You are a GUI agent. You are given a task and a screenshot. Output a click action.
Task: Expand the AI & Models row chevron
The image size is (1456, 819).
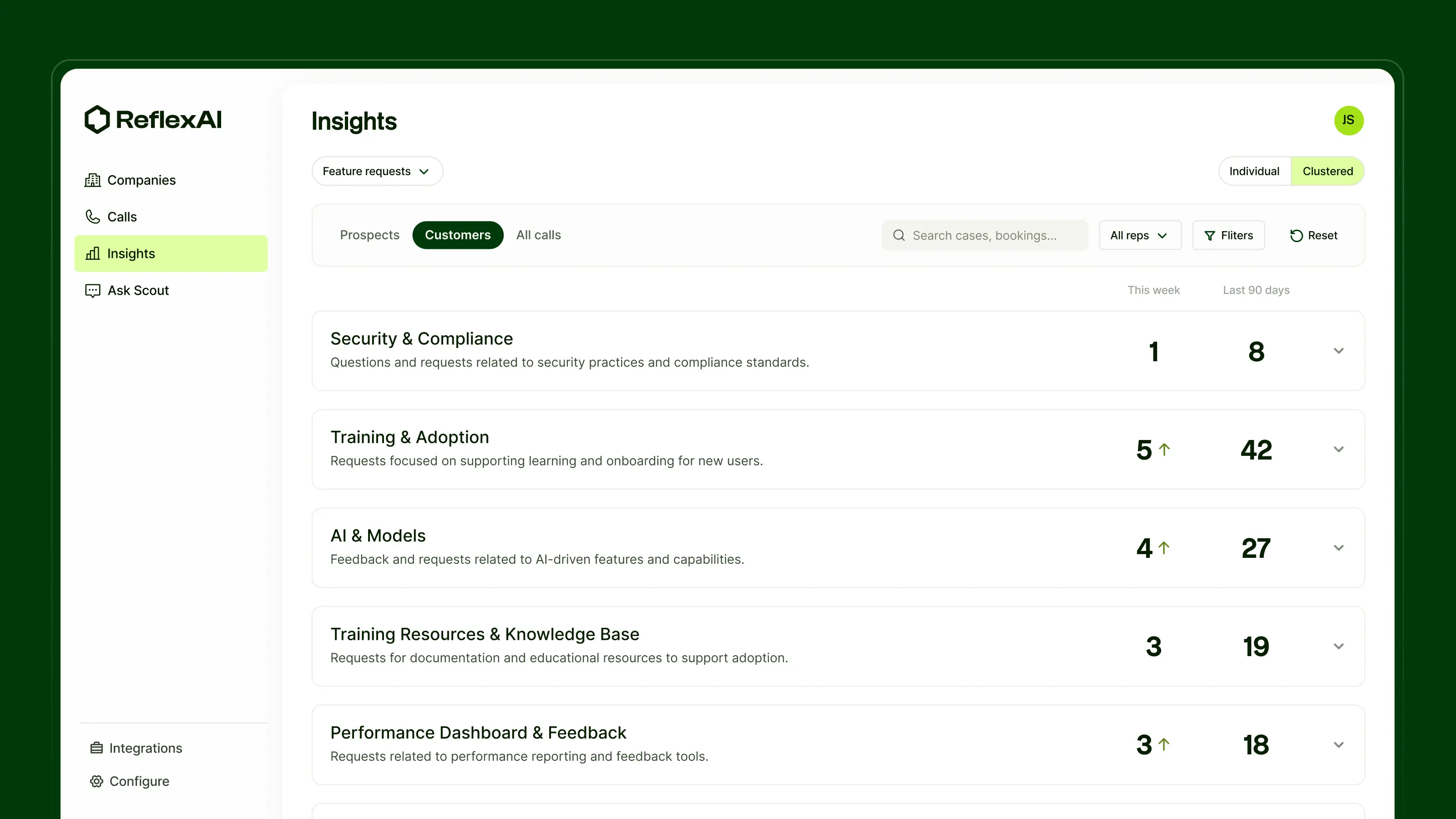click(x=1339, y=548)
